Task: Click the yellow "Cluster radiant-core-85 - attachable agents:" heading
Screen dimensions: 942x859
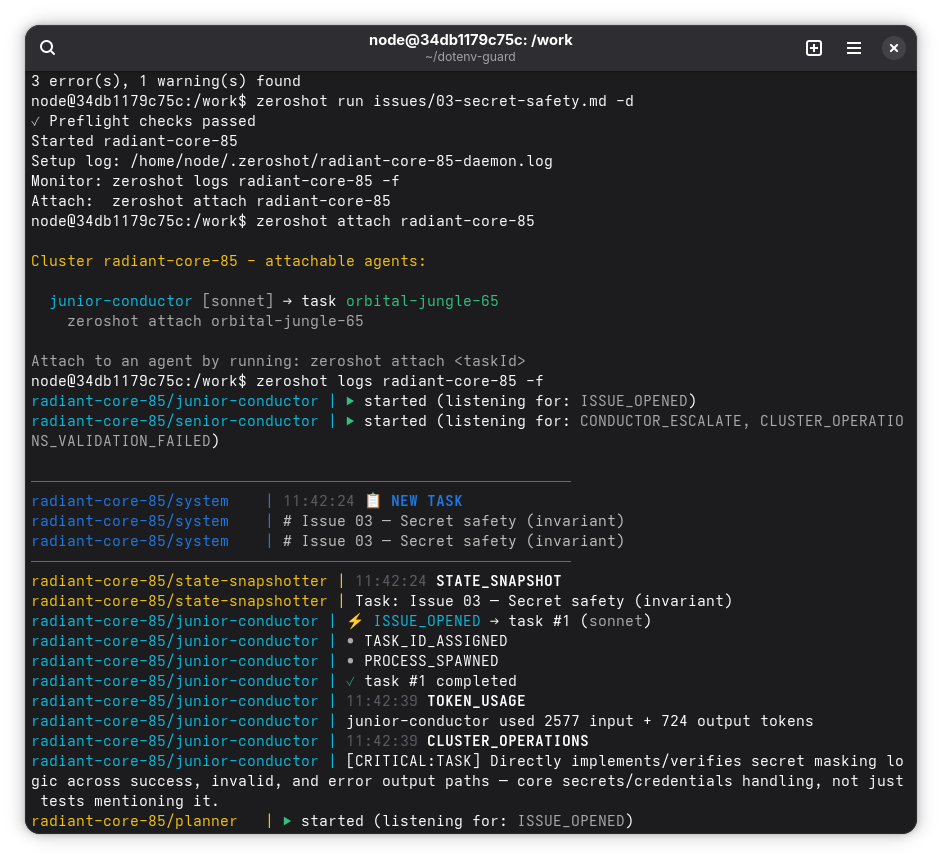Action: pyautogui.click(x=228, y=261)
